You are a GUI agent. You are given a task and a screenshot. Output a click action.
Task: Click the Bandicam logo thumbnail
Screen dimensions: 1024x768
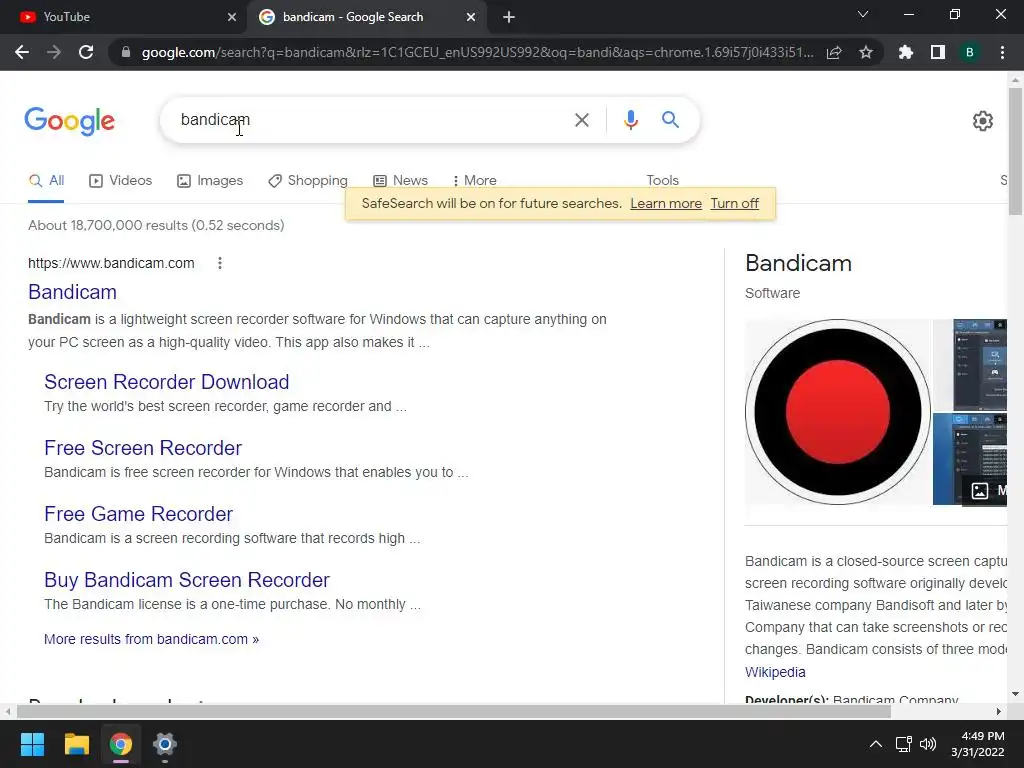838,412
